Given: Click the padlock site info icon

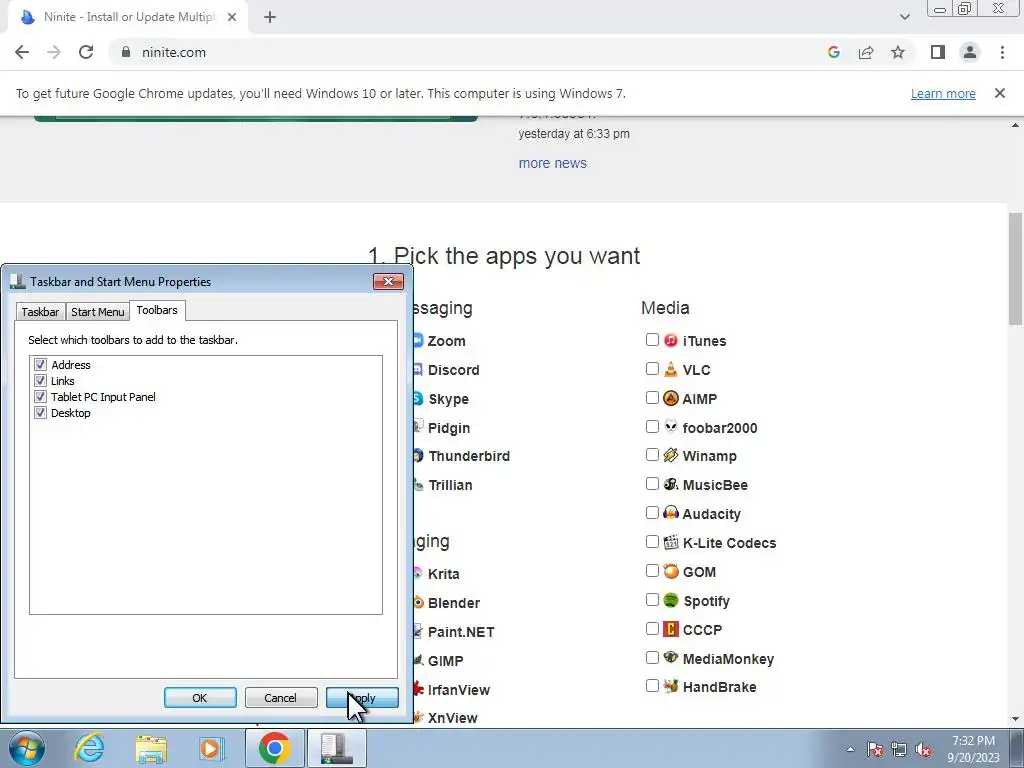Looking at the screenshot, I should [x=126, y=52].
